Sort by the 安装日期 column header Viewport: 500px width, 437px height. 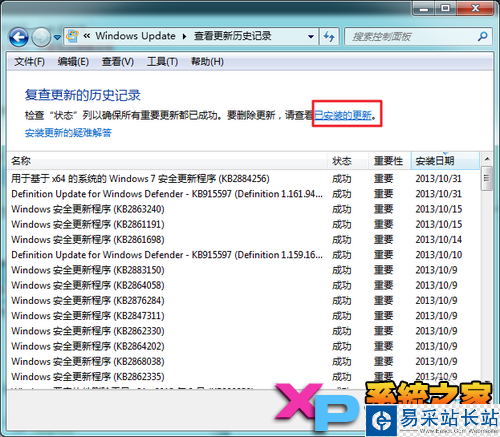(x=445, y=161)
